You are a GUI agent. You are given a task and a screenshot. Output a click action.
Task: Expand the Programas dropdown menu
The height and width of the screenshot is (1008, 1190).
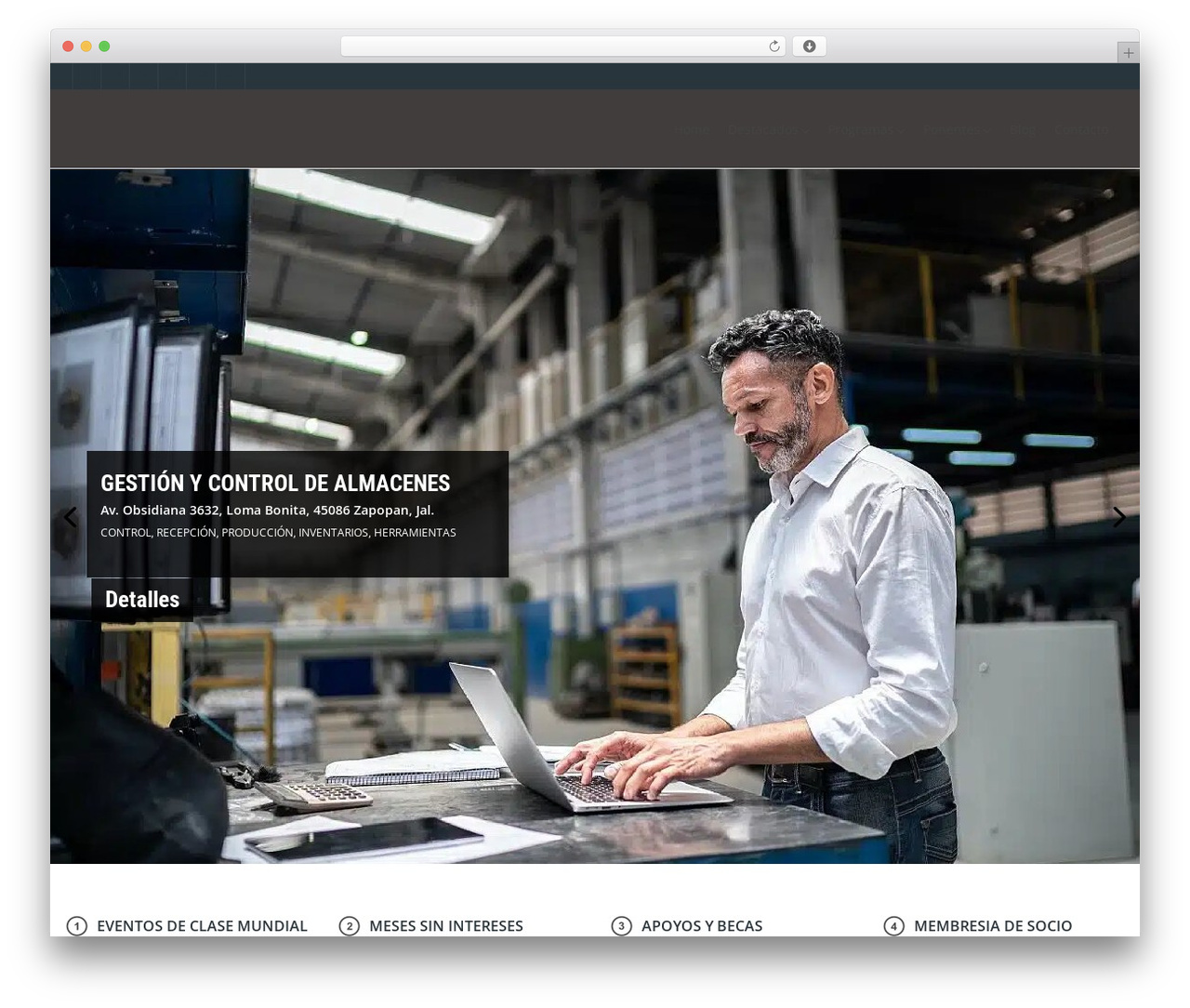tap(866, 130)
